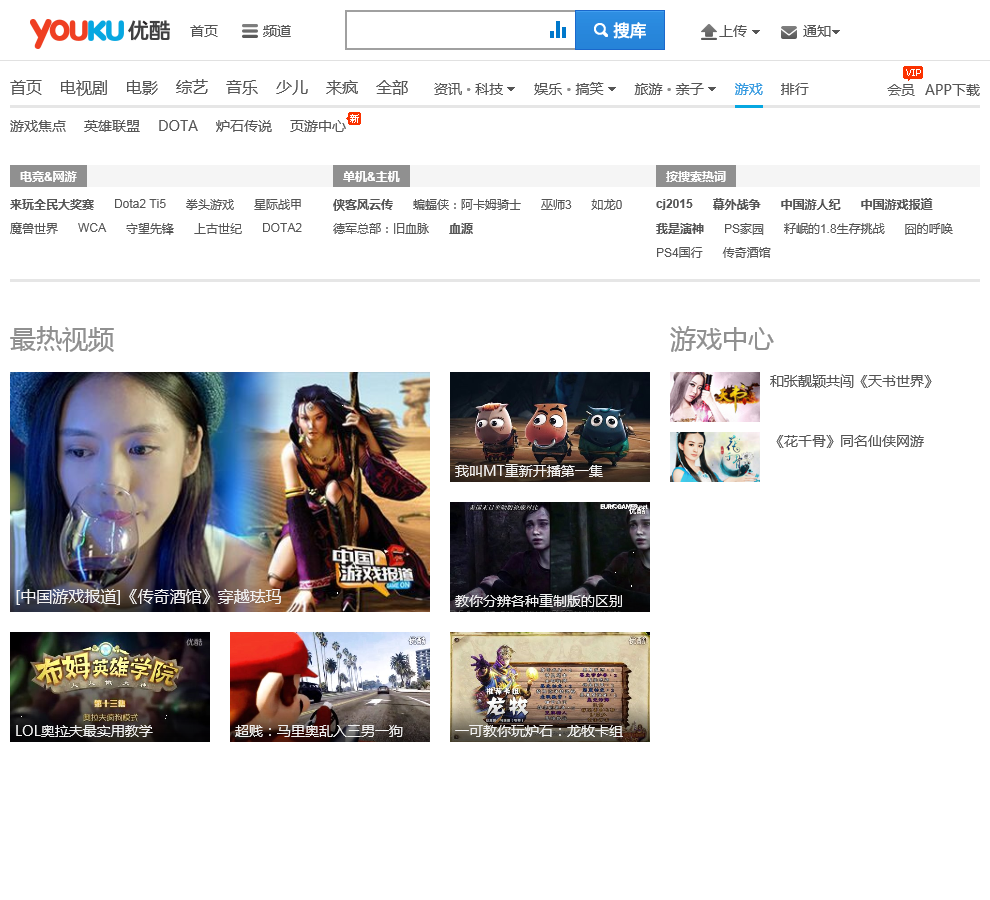Open the 电视剧 nav item
Screen dimensions: 990x900
click(84, 87)
